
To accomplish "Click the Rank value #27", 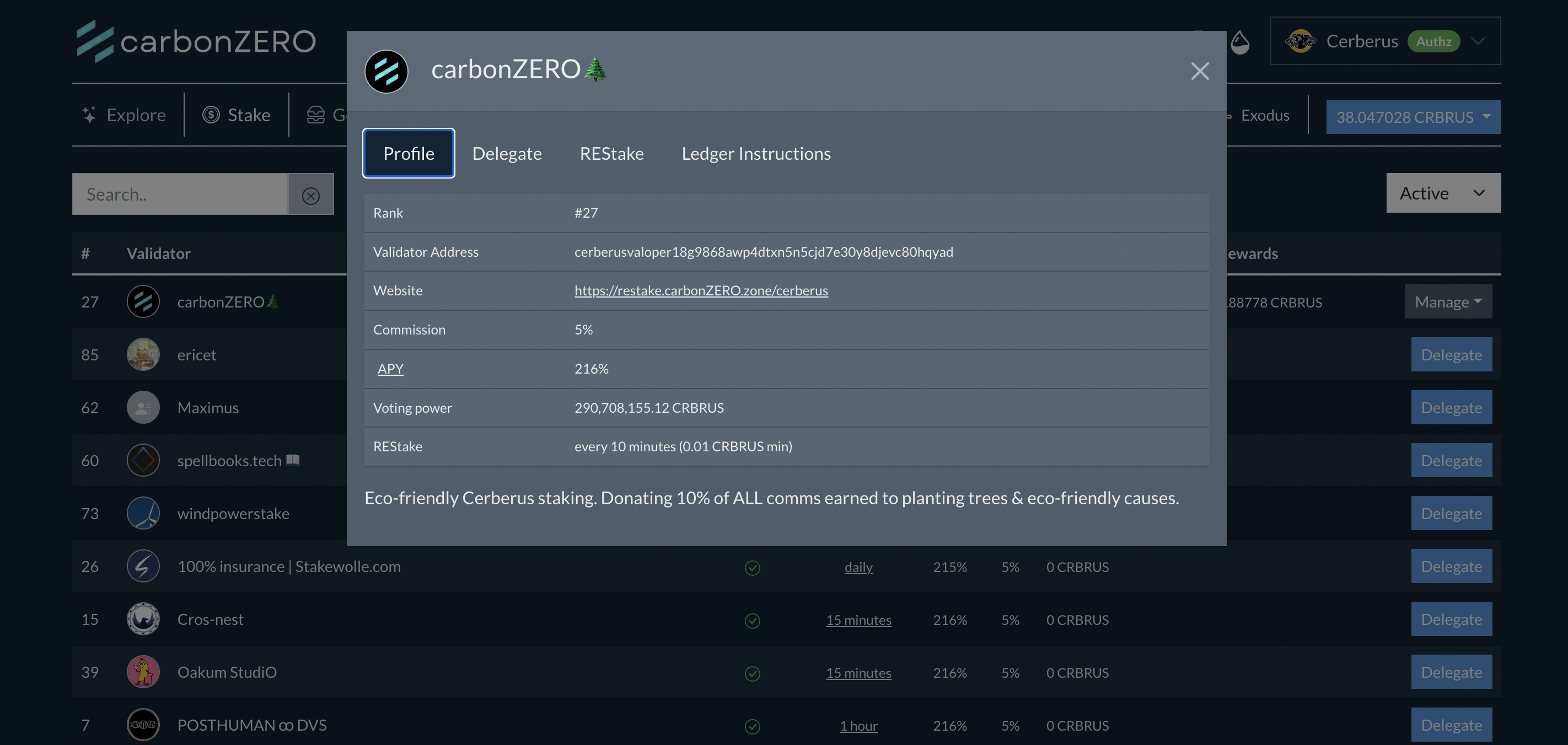I will pyautogui.click(x=586, y=213).
